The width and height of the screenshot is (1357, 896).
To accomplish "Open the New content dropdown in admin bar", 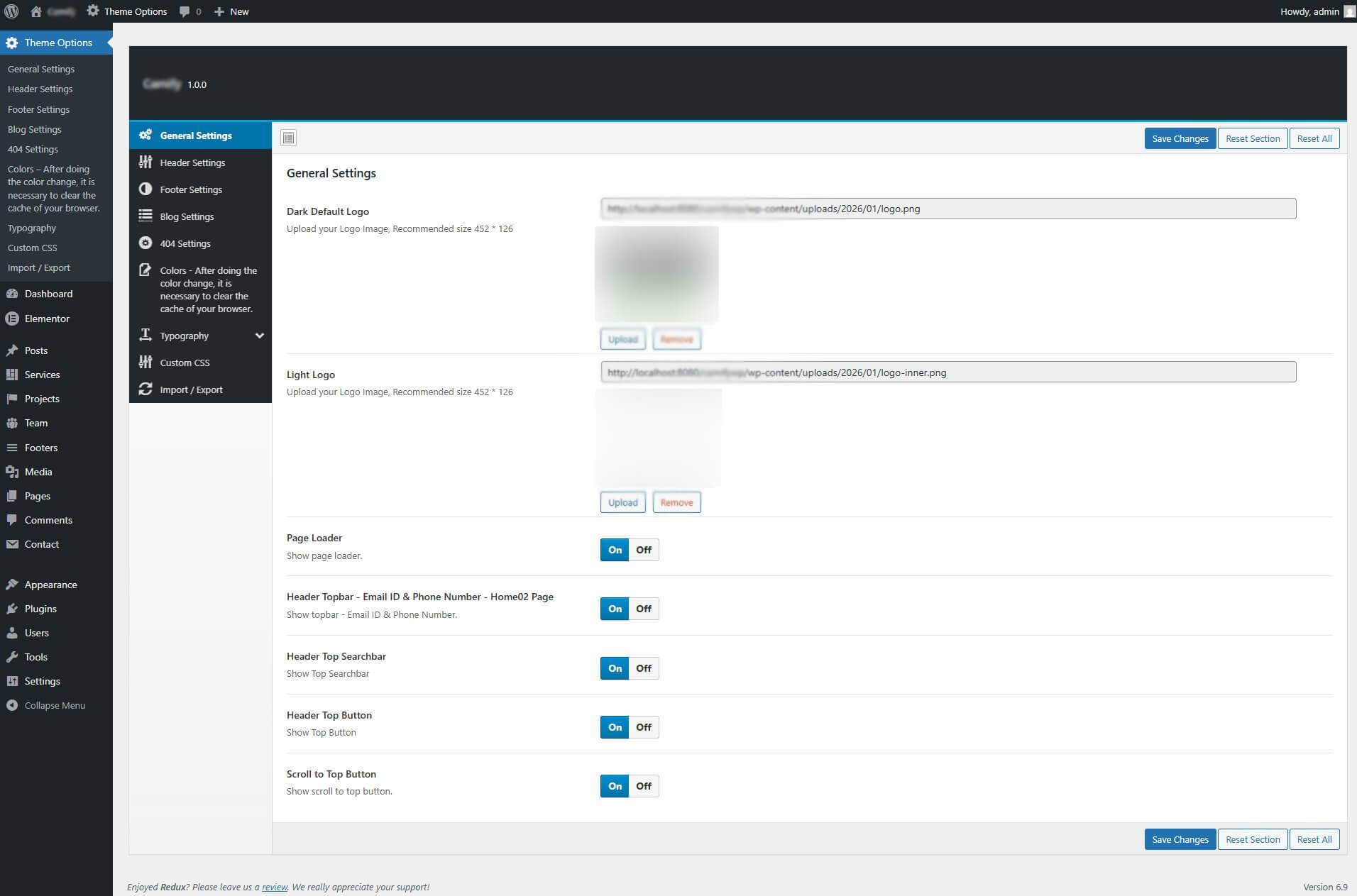I will click(231, 11).
